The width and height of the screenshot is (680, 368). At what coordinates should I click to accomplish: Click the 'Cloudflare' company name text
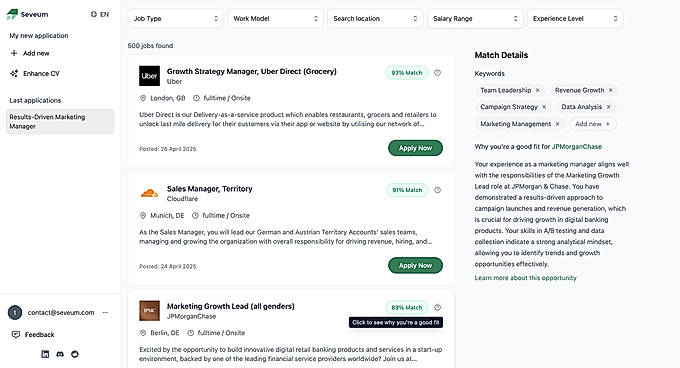(182, 199)
